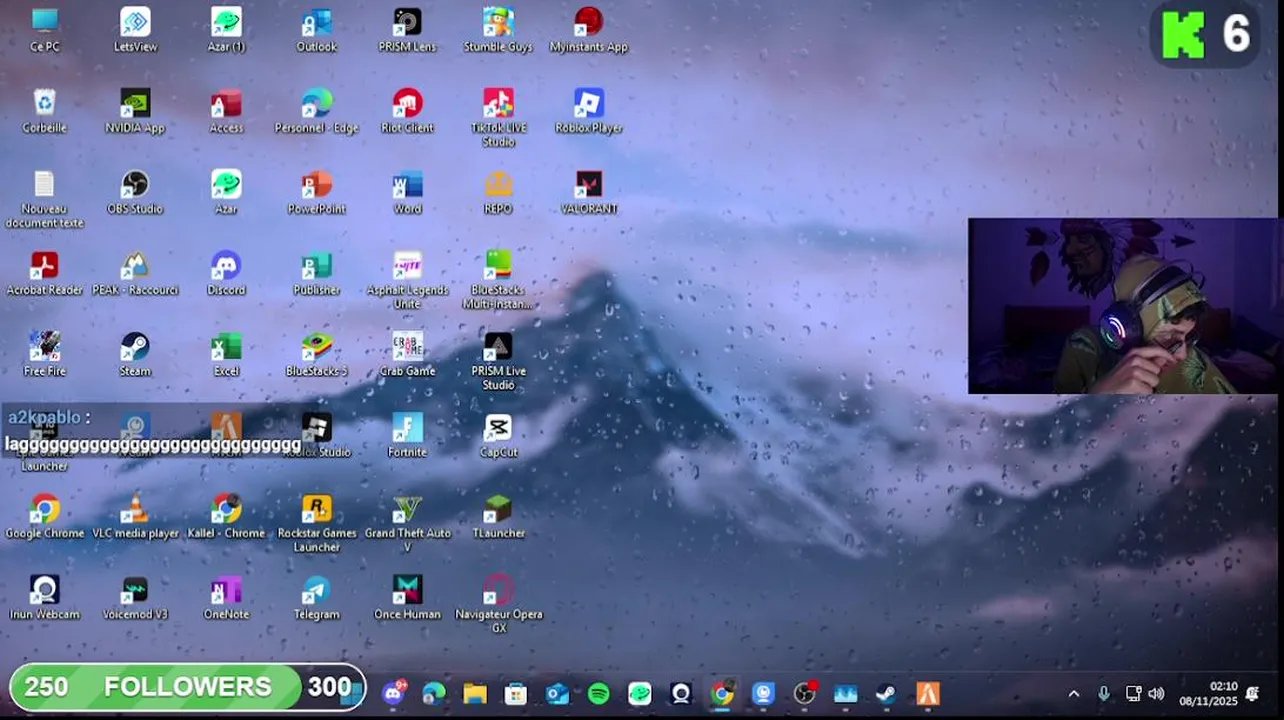This screenshot has width=1284, height=720.
Task: Open VLC media player shortcut
Action: coord(135,515)
